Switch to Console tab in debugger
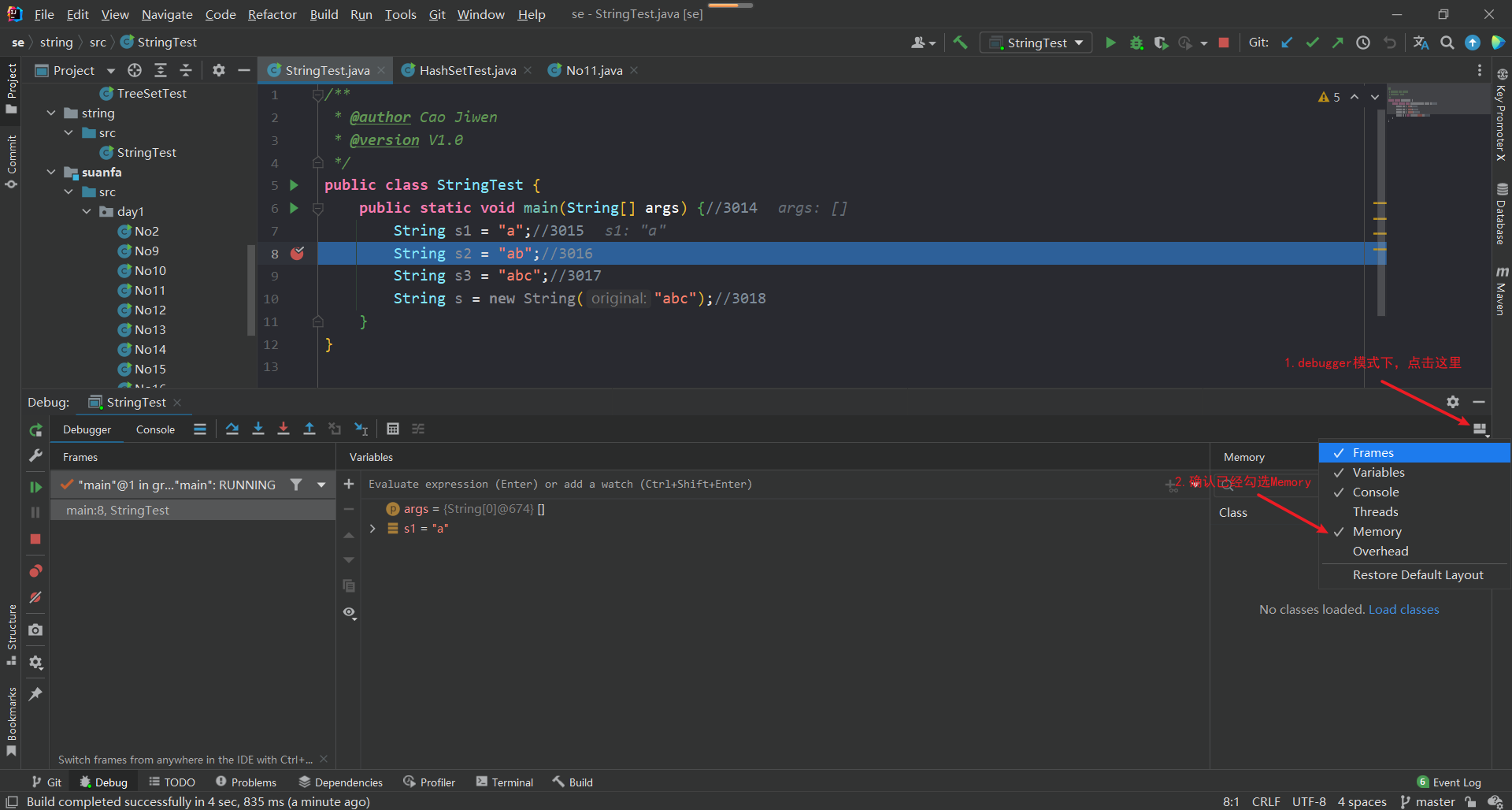Screen dimensions: 1512x810 pyautogui.click(x=155, y=429)
